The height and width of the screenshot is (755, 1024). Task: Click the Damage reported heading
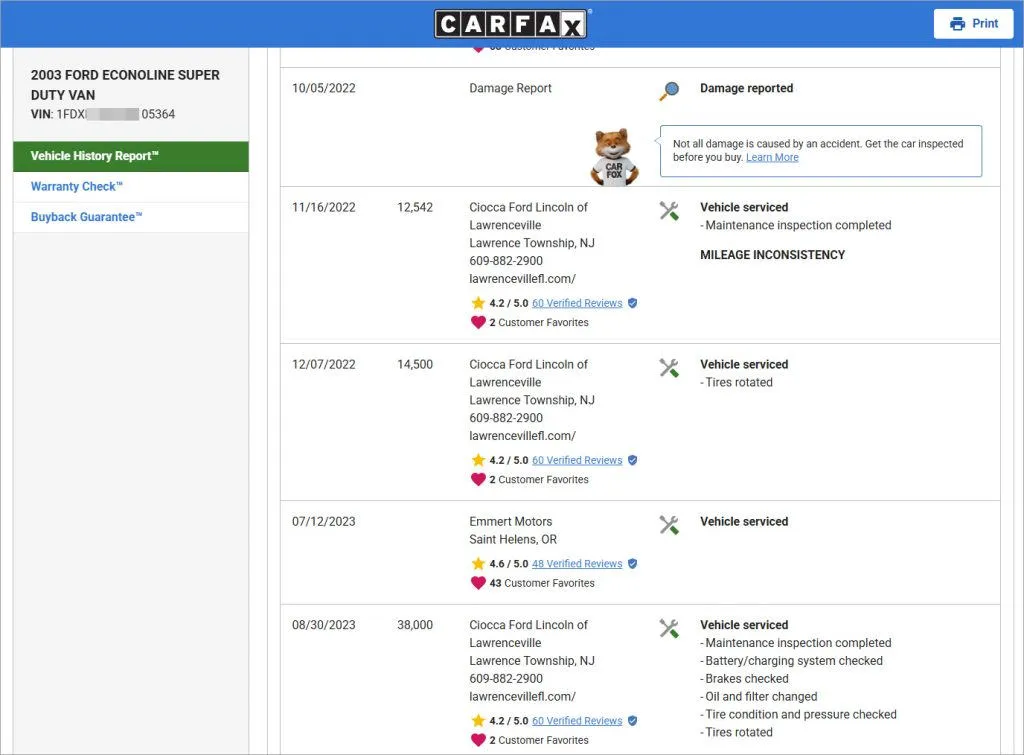[746, 88]
